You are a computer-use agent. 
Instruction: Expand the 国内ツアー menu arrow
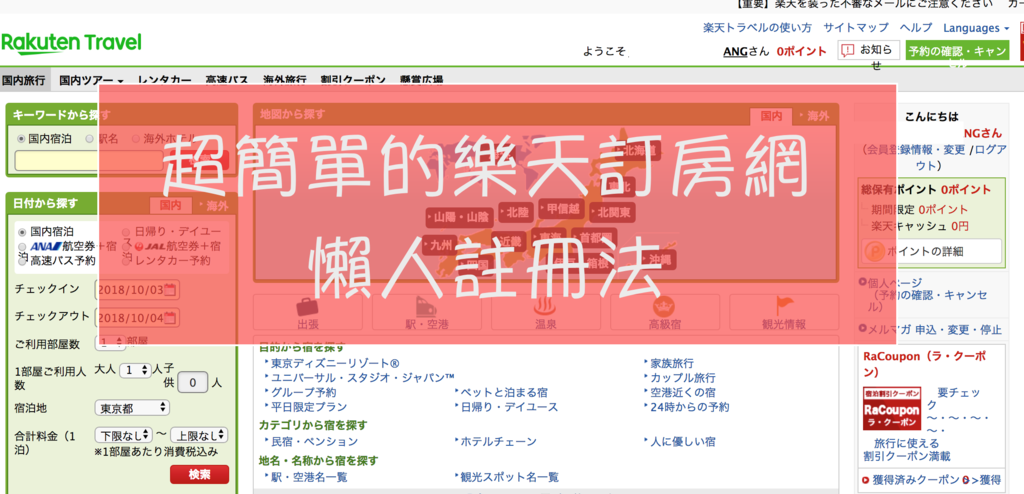pyautogui.click(x=121, y=82)
